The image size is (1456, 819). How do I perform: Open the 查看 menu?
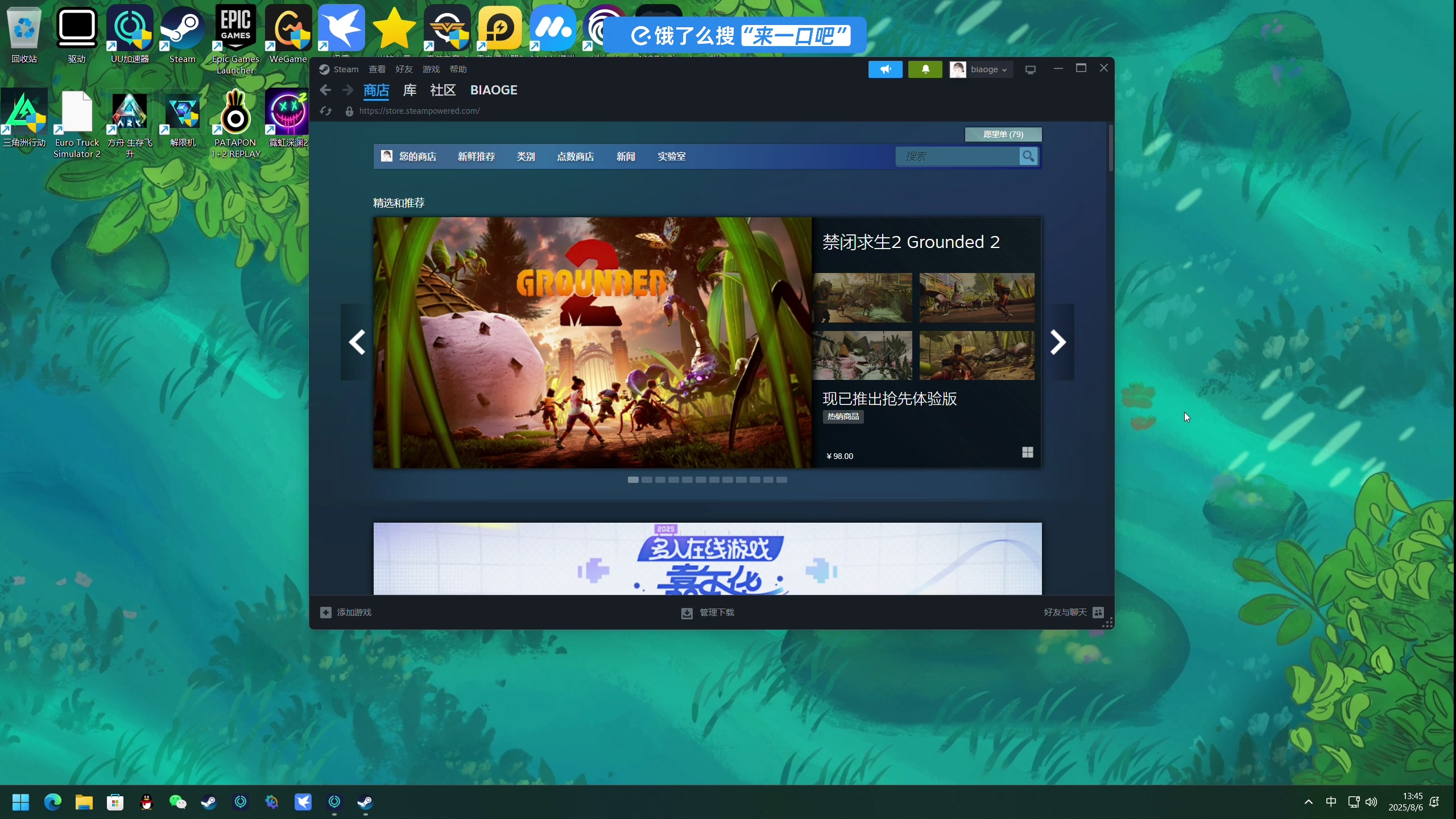click(x=377, y=69)
